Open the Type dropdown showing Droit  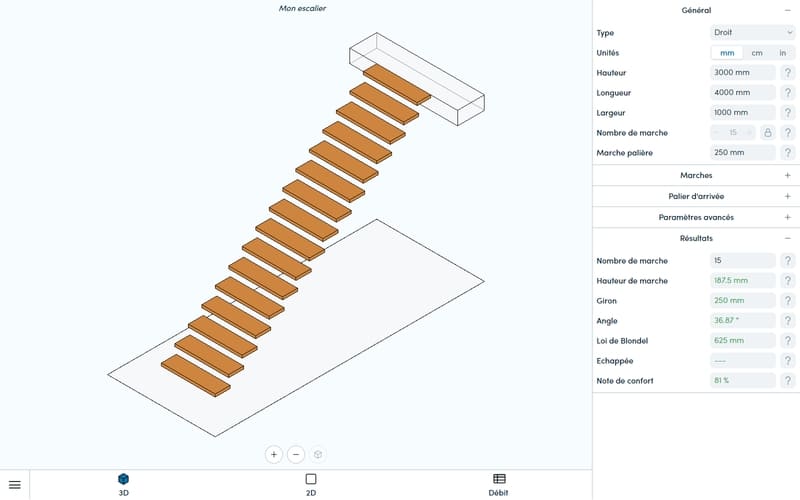753,33
